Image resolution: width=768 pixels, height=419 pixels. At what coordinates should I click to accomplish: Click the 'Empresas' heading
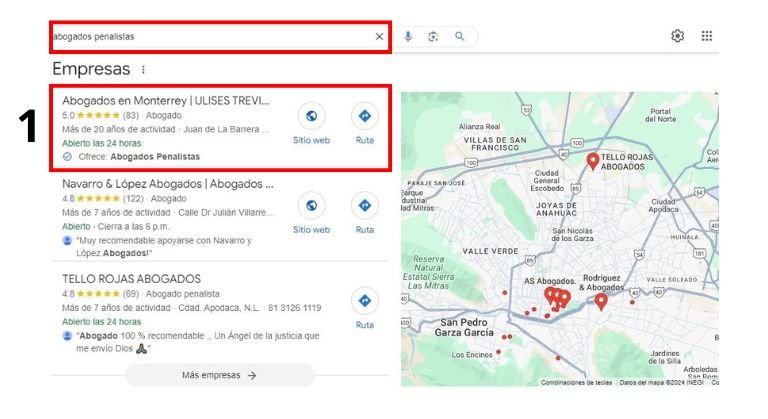91,69
